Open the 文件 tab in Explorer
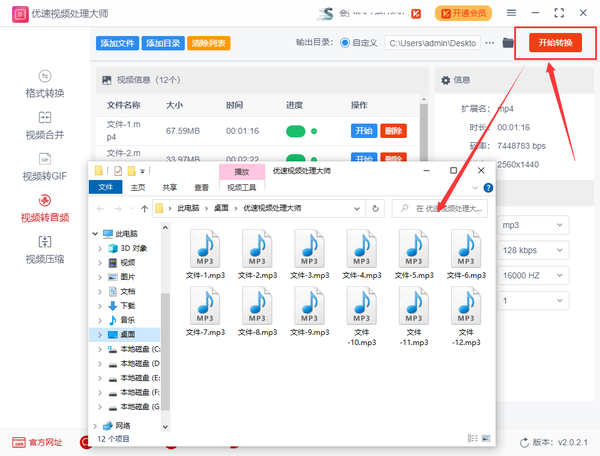 pyautogui.click(x=105, y=187)
